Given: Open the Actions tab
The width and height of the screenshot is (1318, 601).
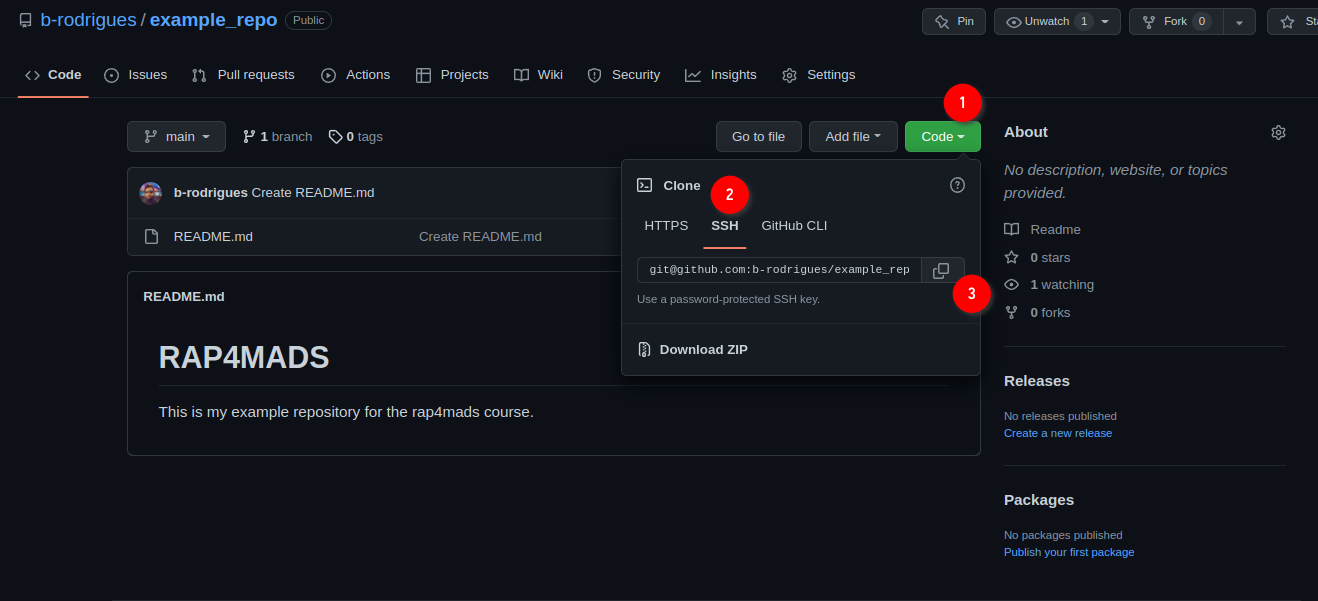Looking at the screenshot, I should click(x=356, y=75).
